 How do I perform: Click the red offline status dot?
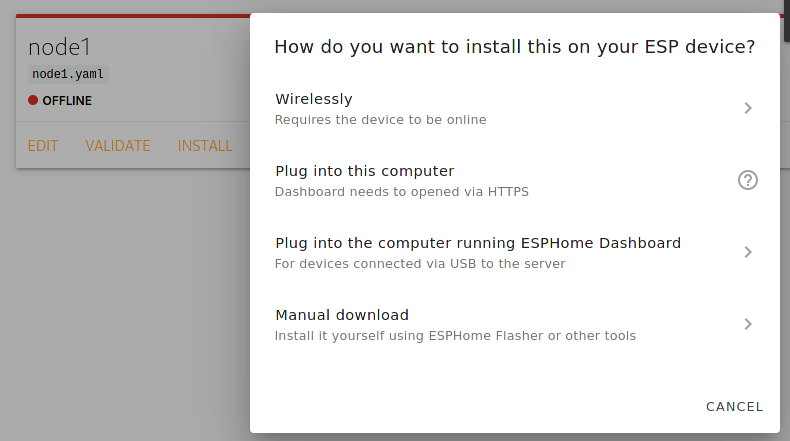pyautogui.click(x=33, y=100)
